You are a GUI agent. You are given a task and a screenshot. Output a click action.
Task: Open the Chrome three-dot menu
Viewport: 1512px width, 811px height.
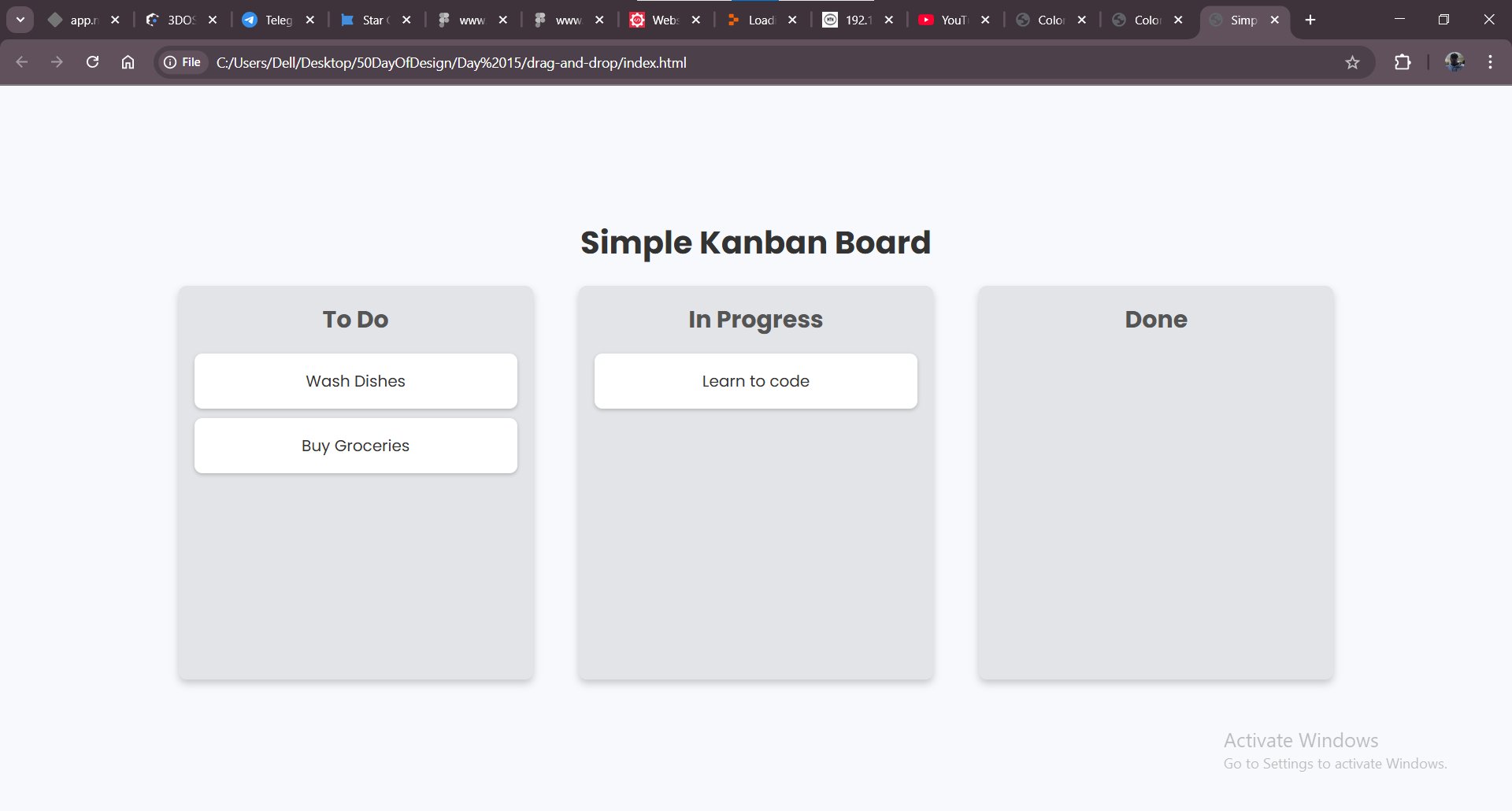pyautogui.click(x=1490, y=62)
